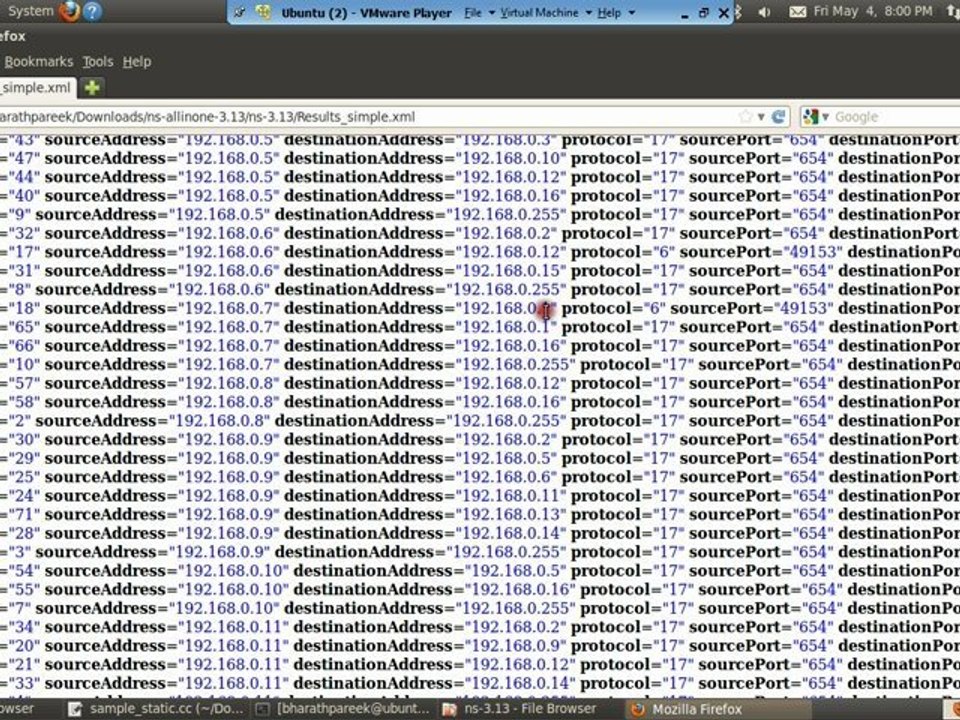Open the Bluetooth indicator in the panel
Viewport: 960px width, 720px height.
click(x=738, y=12)
